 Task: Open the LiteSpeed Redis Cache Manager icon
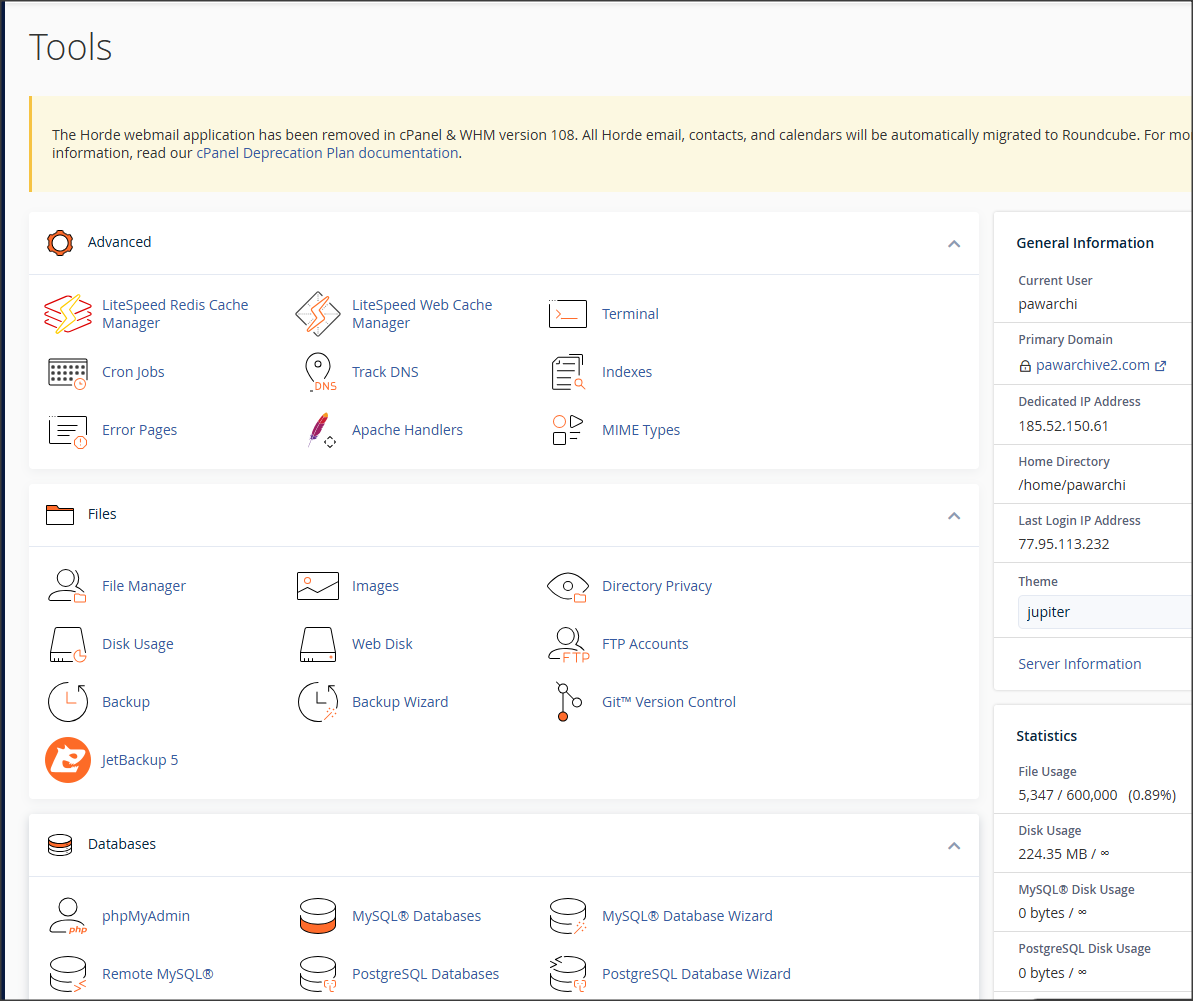(67, 314)
